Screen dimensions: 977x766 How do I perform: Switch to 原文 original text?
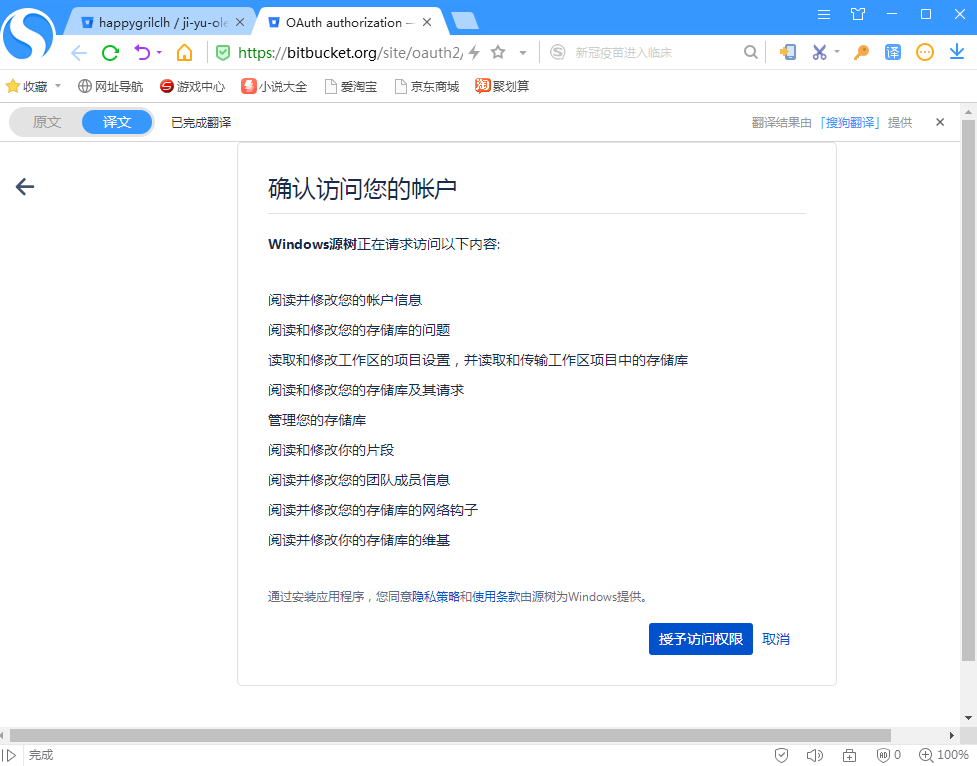[x=47, y=122]
